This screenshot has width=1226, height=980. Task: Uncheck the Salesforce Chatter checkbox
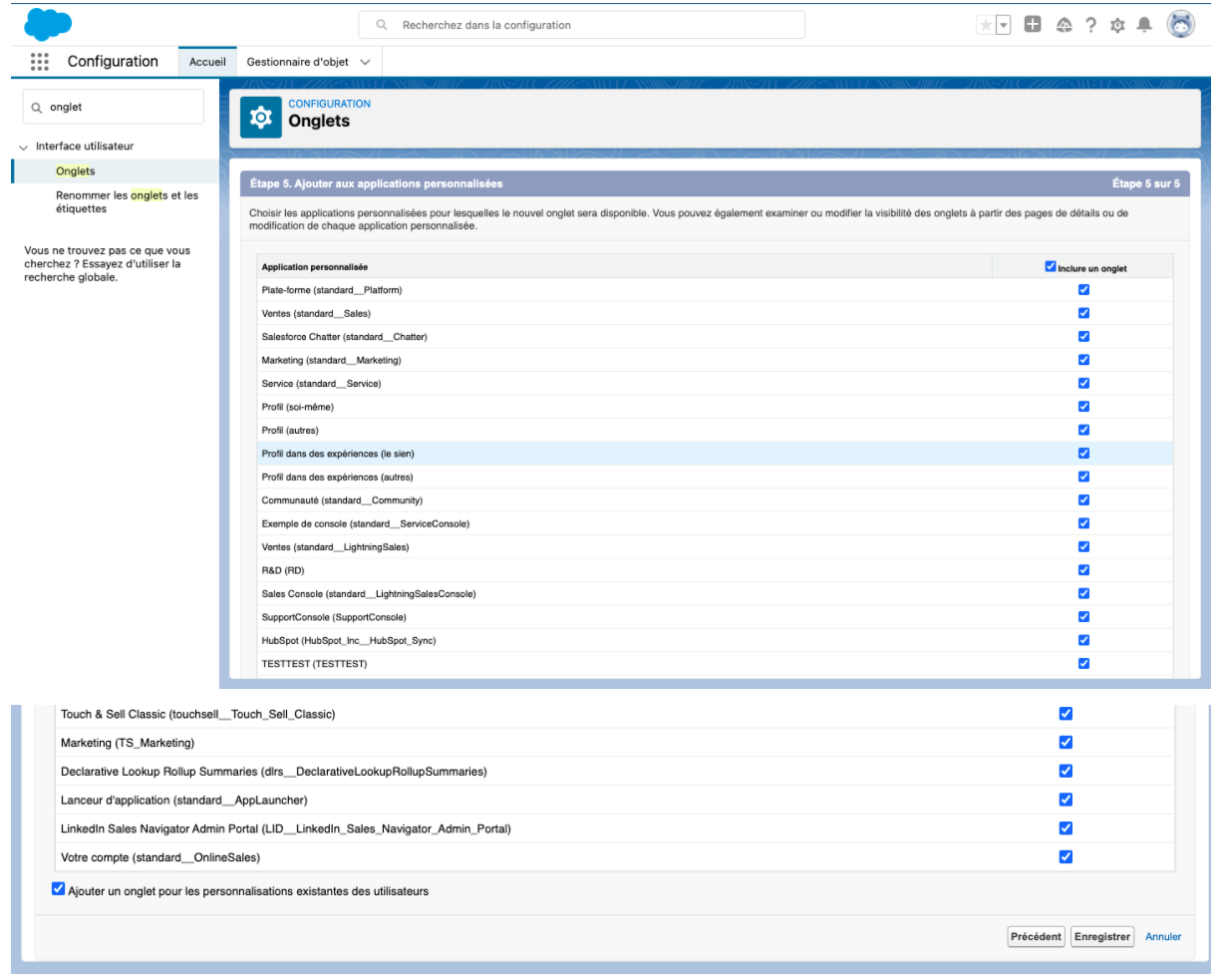(1083, 336)
